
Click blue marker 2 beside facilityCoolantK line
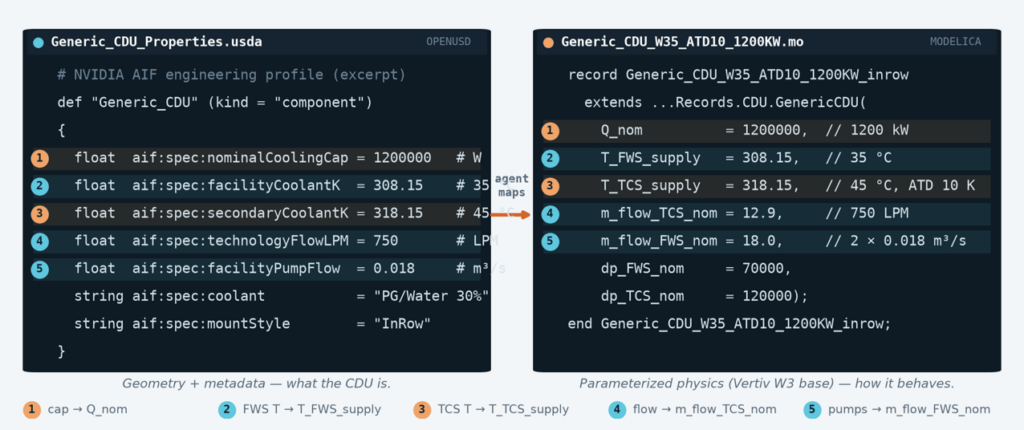pyautogui.click(x=40, y=186)
